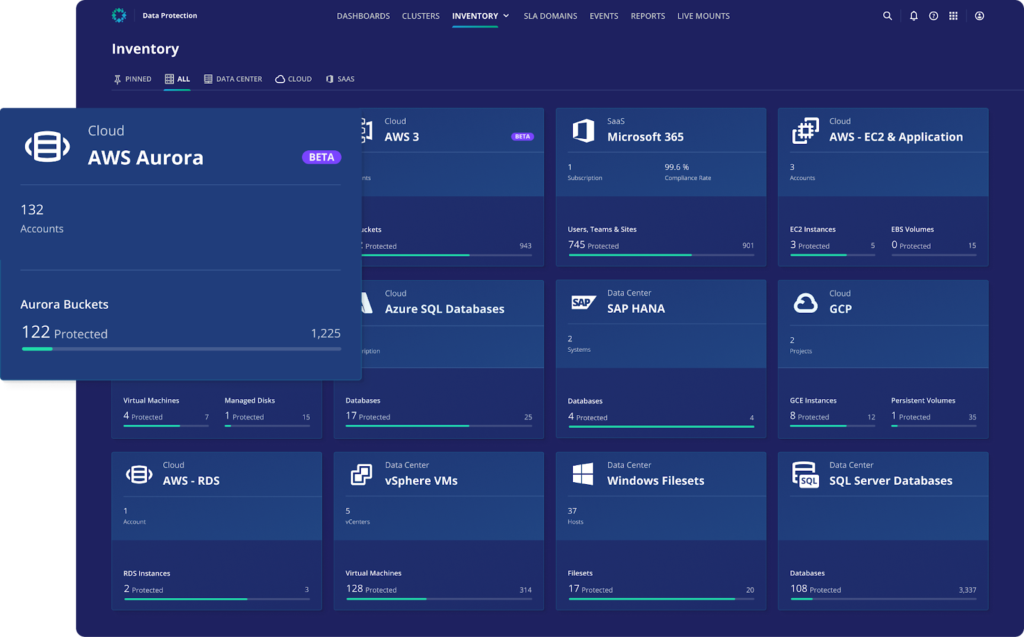
Task: Open the notifications bell
Action: click(x=913, y=16)
